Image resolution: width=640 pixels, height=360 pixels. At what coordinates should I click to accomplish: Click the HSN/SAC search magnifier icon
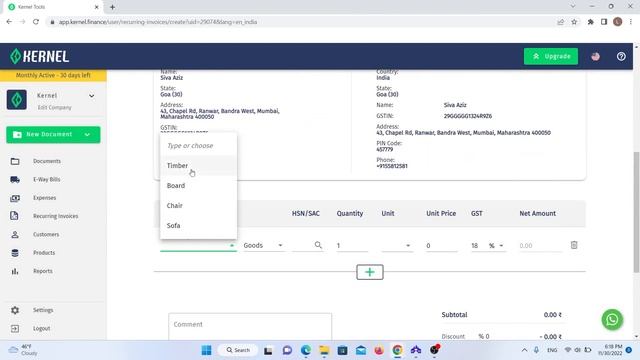pos(318,245)
